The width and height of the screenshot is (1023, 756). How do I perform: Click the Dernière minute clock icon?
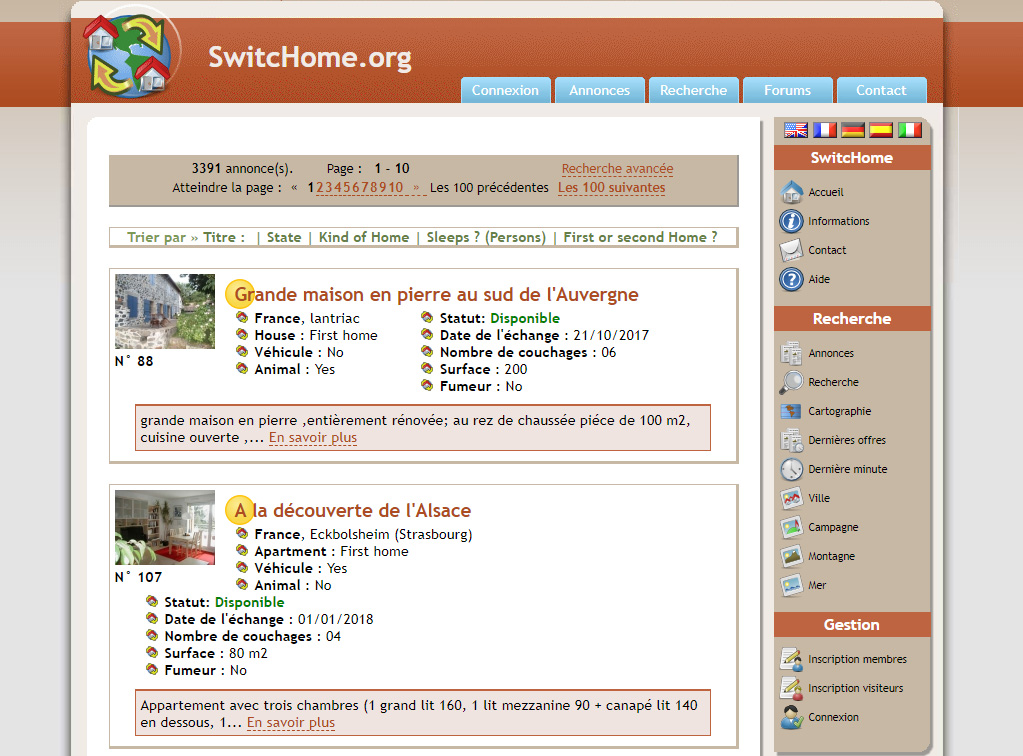(791, 469)
